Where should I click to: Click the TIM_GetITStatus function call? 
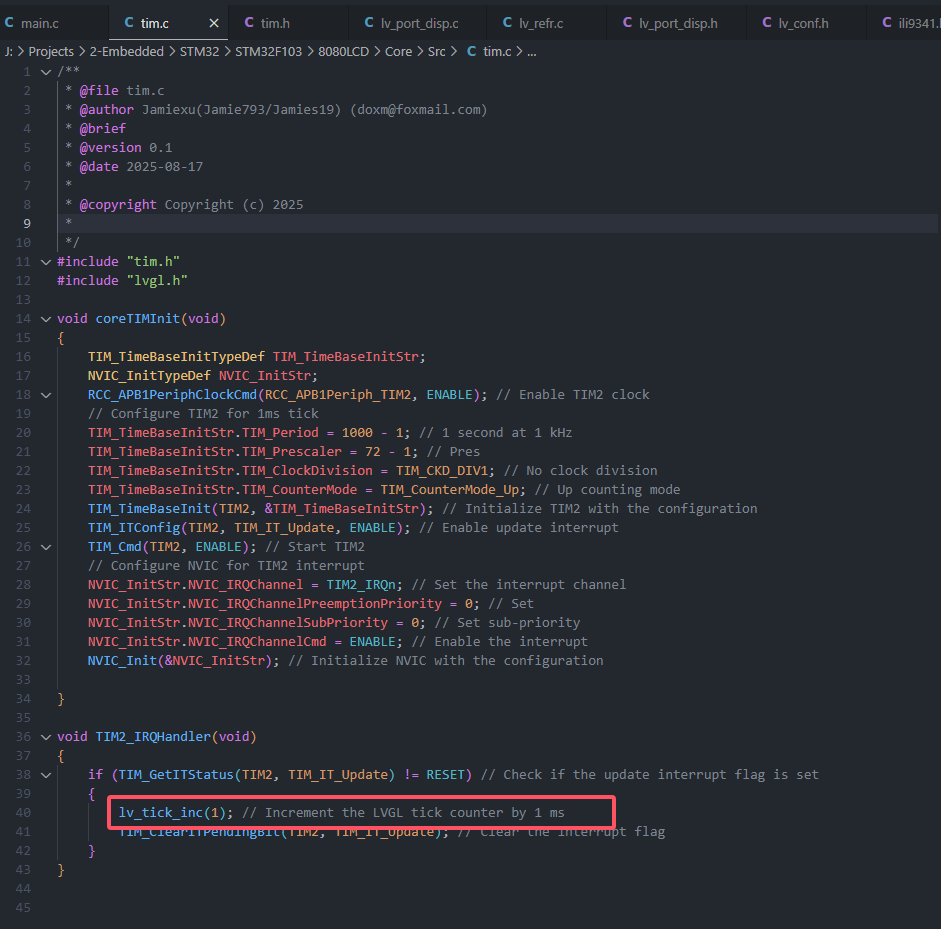[176, 775]
